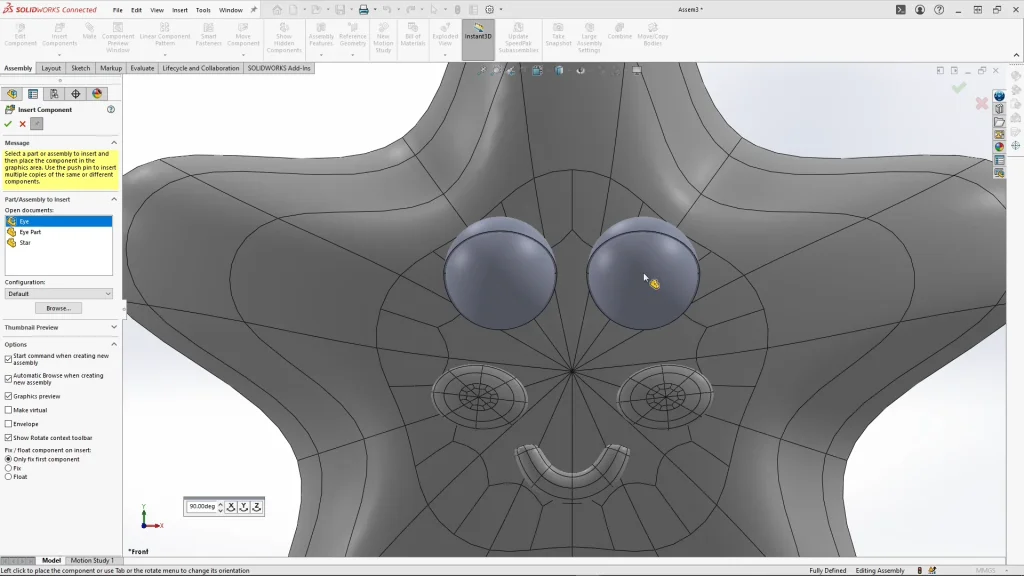
Task: Open the PropertyManager tab icon
Action: coord(32,94)
